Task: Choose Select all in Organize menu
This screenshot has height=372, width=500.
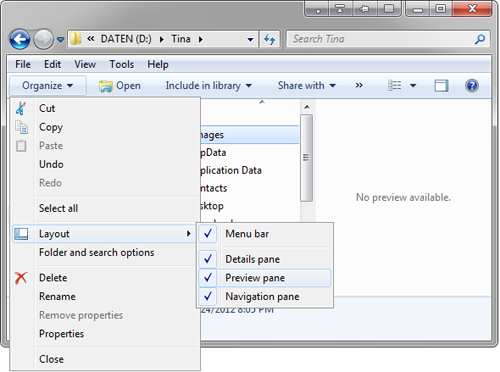Action: click(106, 208)
